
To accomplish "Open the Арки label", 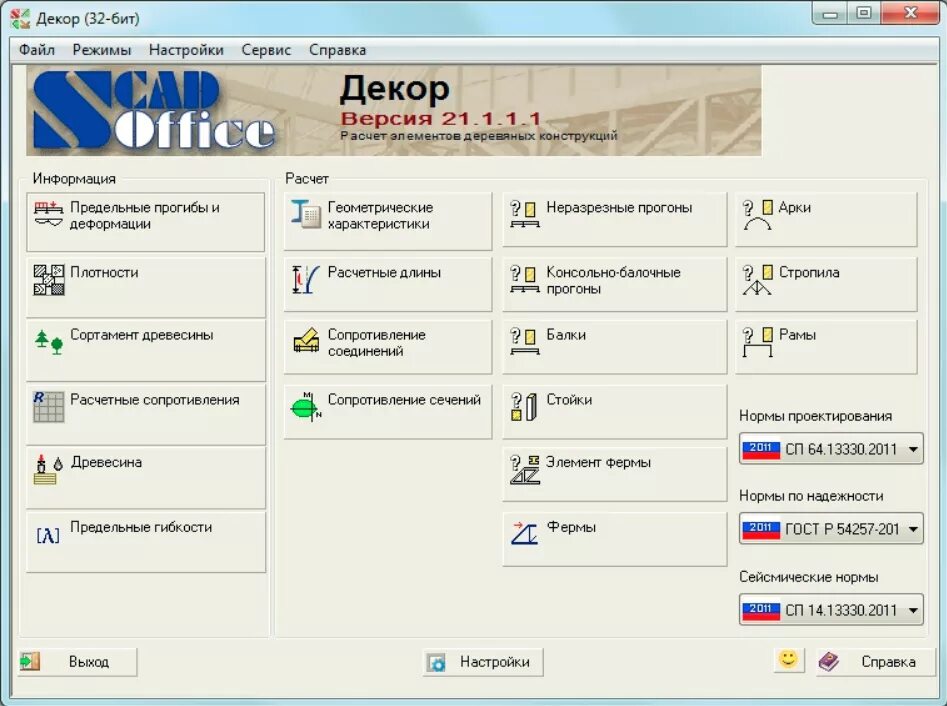I will (794, 208).
